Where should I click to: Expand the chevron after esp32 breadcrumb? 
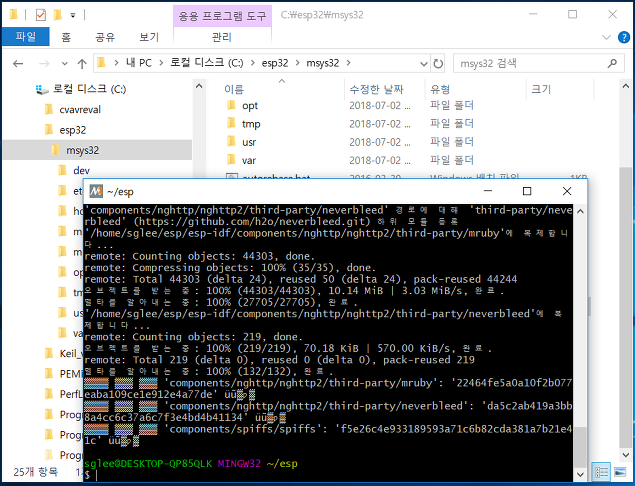pos(298,63)
